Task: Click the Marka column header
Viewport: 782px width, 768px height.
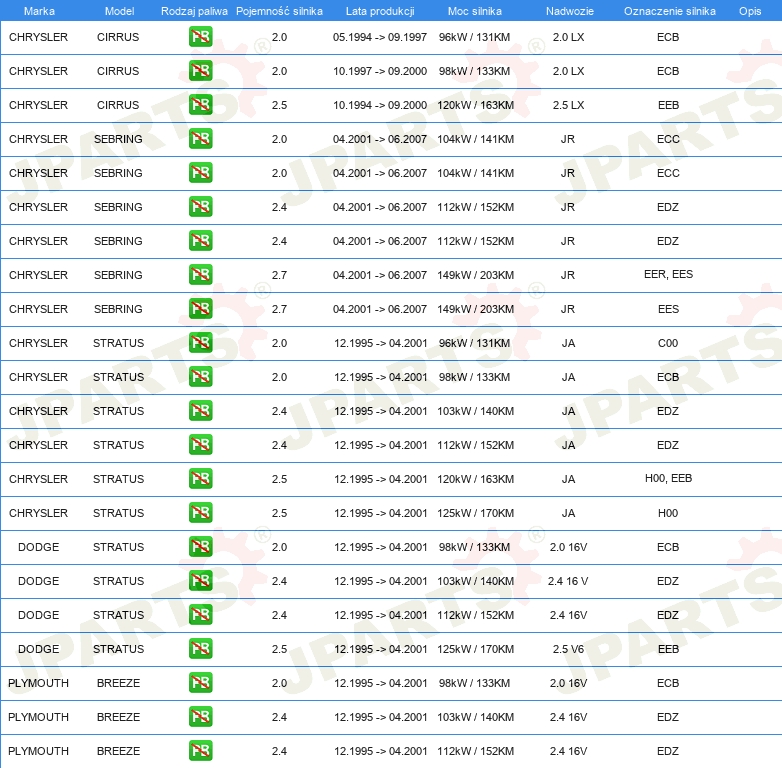Action: coord(38,11)
